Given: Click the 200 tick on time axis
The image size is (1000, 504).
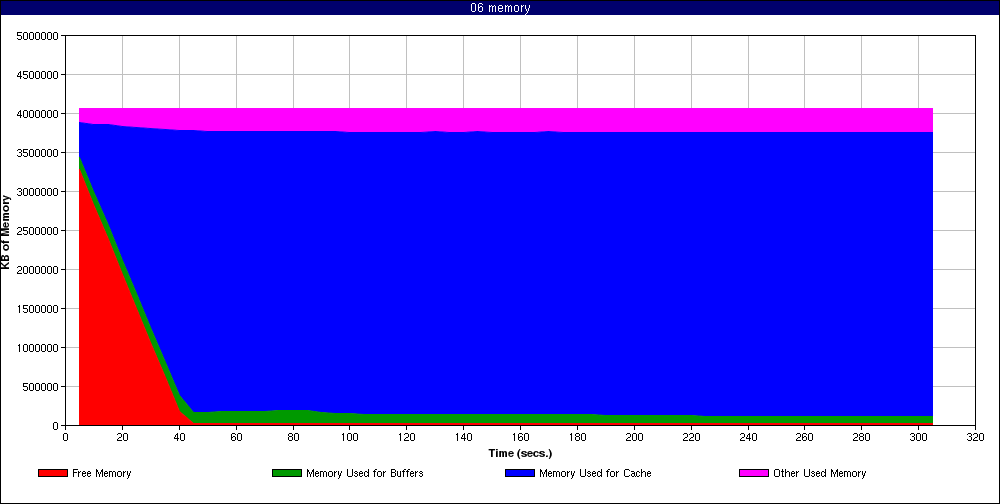Looking at the screenshot, I should point(634,438).
